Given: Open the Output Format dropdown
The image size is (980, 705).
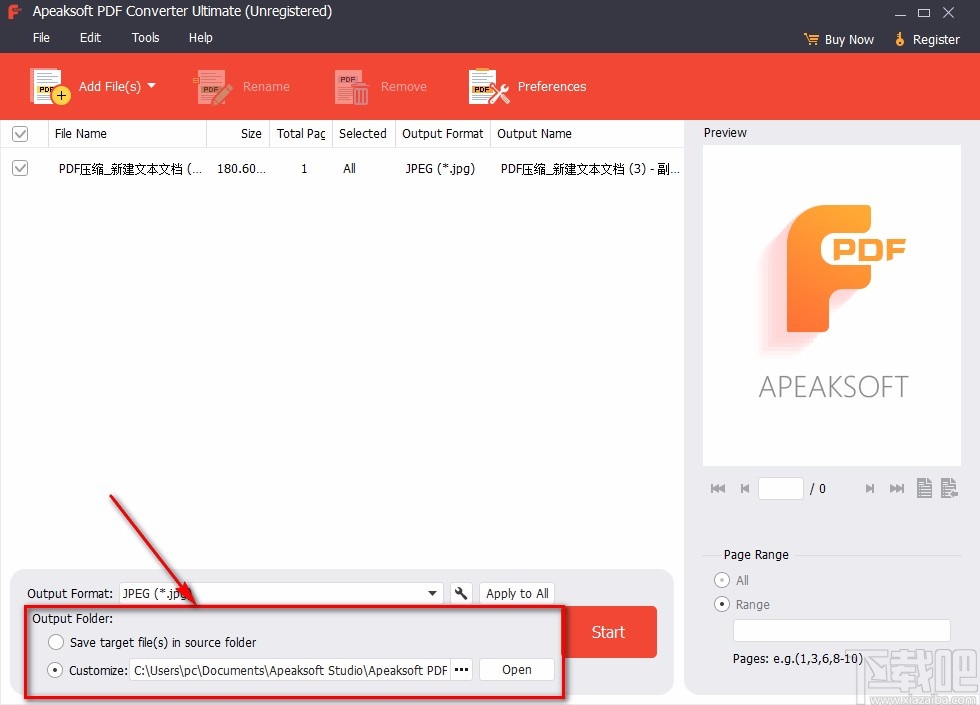Looking at the screenshot, I should [432, 592].
